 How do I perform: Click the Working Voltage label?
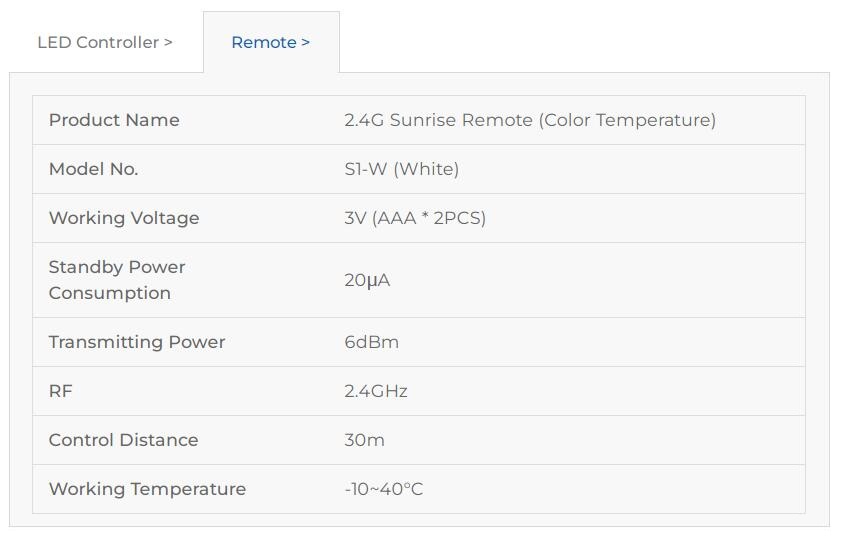tap(124, 218)
